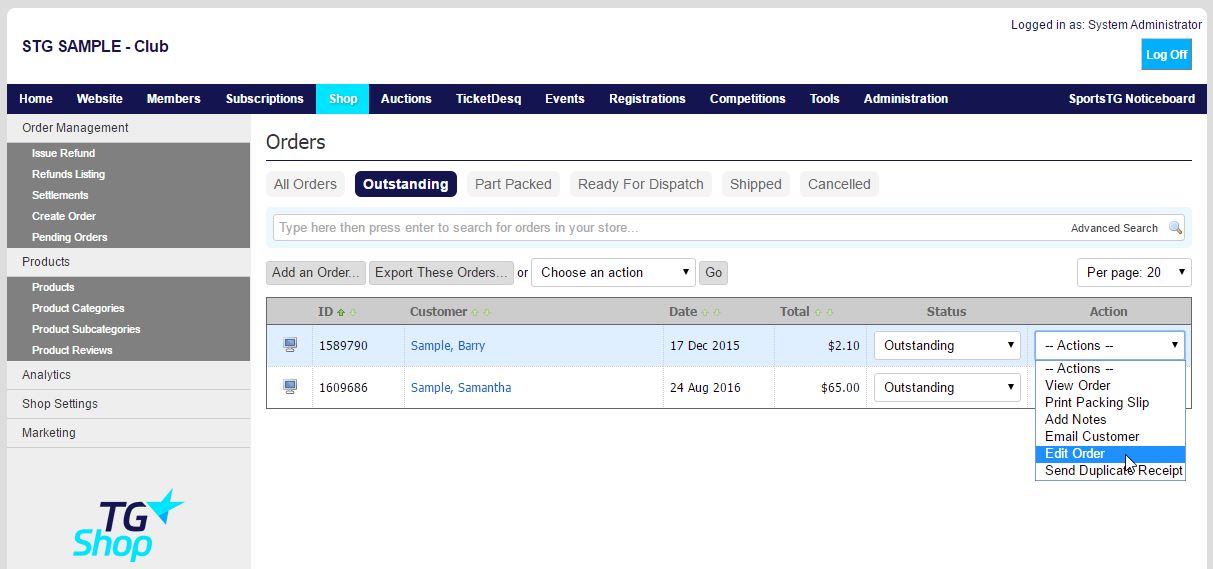Expand Marketing sidebar section

(128, 433)
